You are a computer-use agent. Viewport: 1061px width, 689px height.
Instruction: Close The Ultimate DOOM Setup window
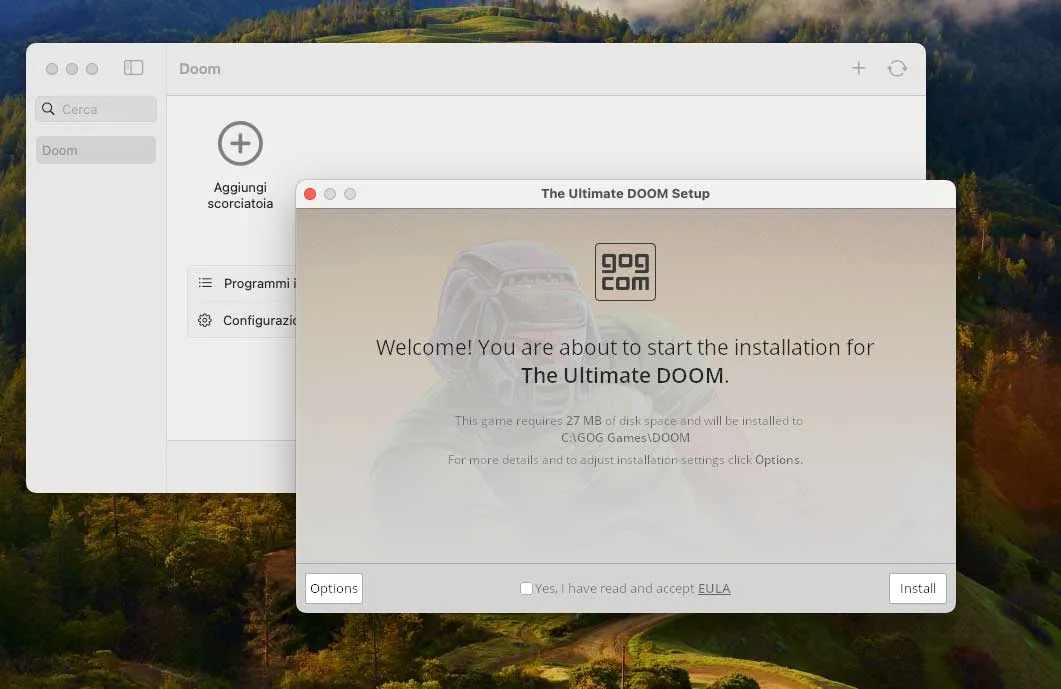310,194
